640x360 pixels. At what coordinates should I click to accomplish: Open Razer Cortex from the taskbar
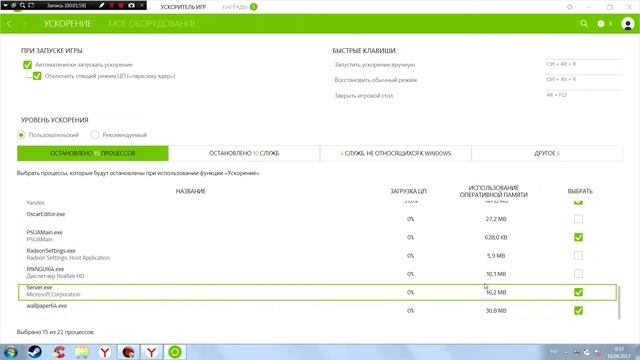pos(175,352)
